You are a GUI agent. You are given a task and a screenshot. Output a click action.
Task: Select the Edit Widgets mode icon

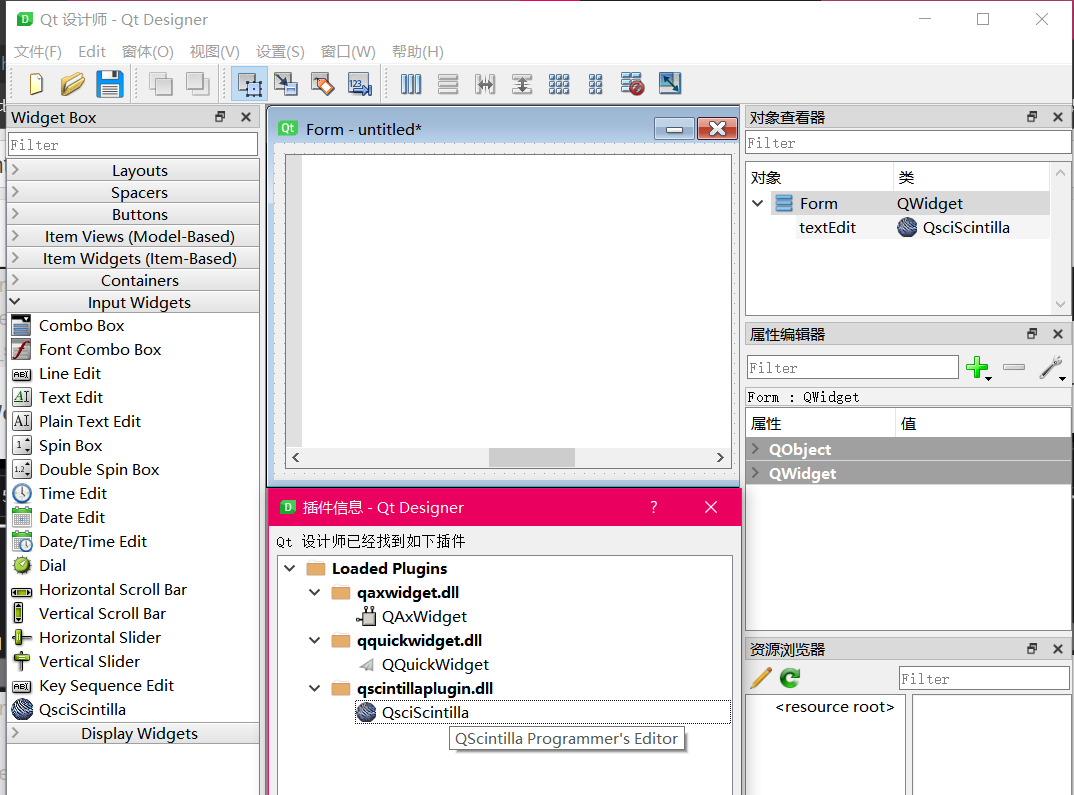[249, 84]
